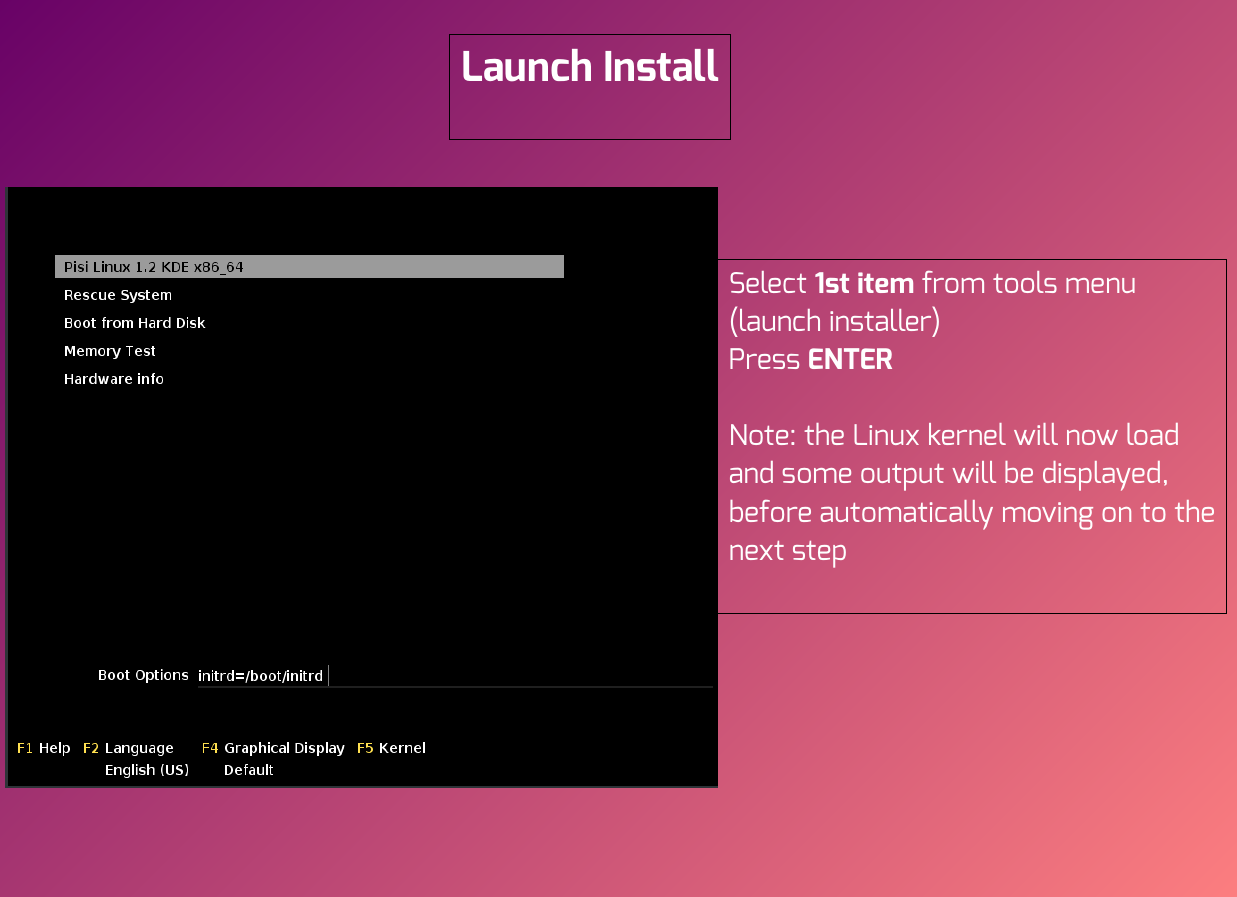Image resolution: width=1237 pixels, height=897 pixels.
Task: Open F5 Kernel options
Action: coord(391,748)
